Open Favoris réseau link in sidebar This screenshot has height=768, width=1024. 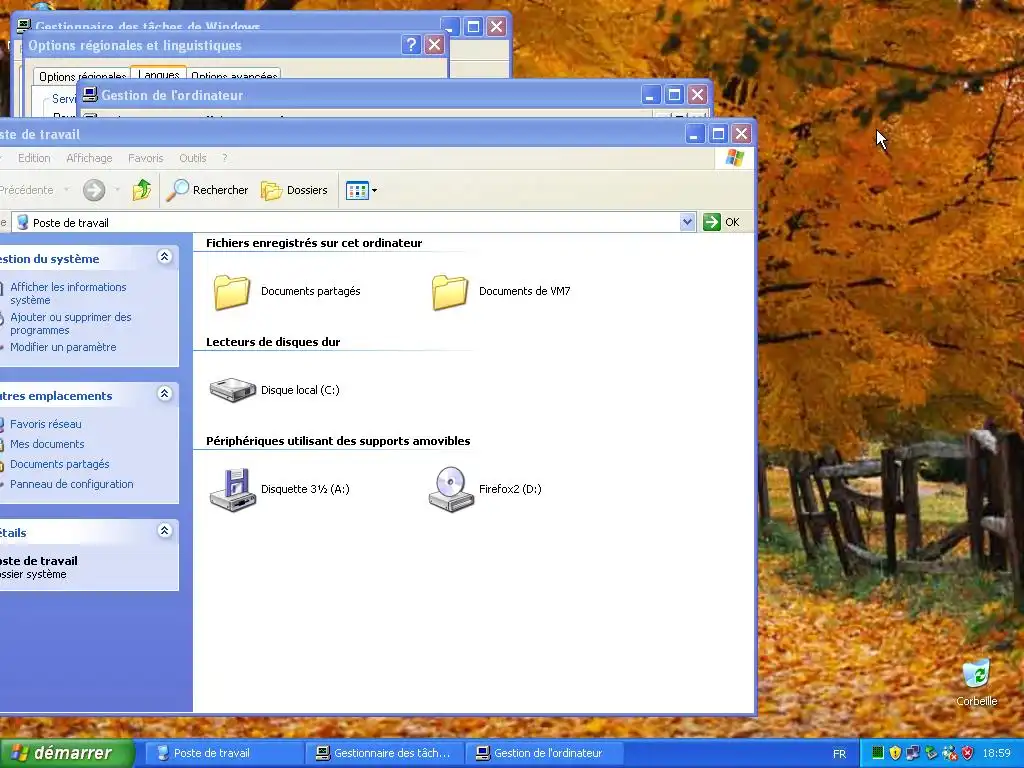tap(46, 424)
